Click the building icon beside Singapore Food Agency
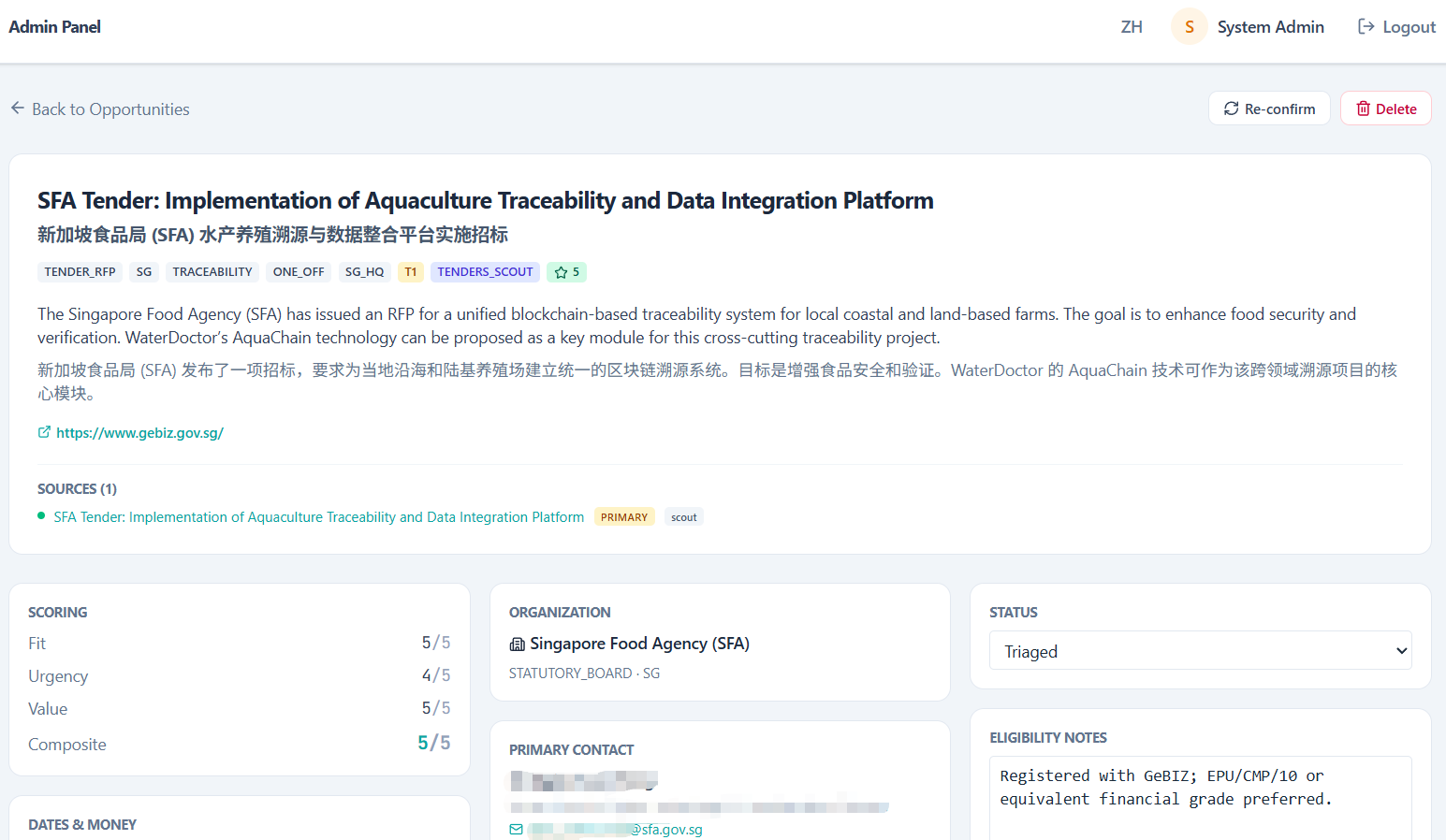The width and height of the screenshot is (1446, 840). pos(517,644)
